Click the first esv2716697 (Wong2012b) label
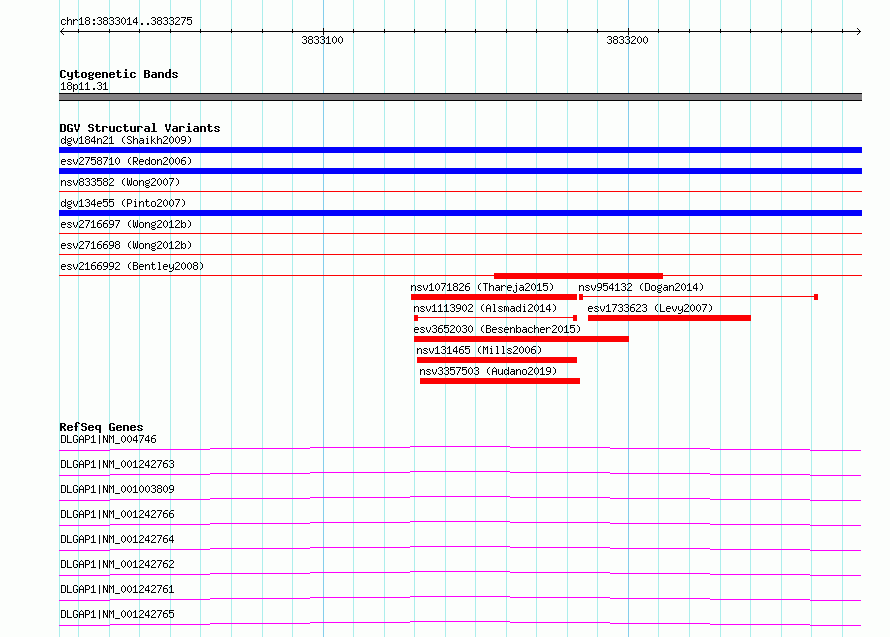Viewport: 890px width, 637px height. (126, 224)
